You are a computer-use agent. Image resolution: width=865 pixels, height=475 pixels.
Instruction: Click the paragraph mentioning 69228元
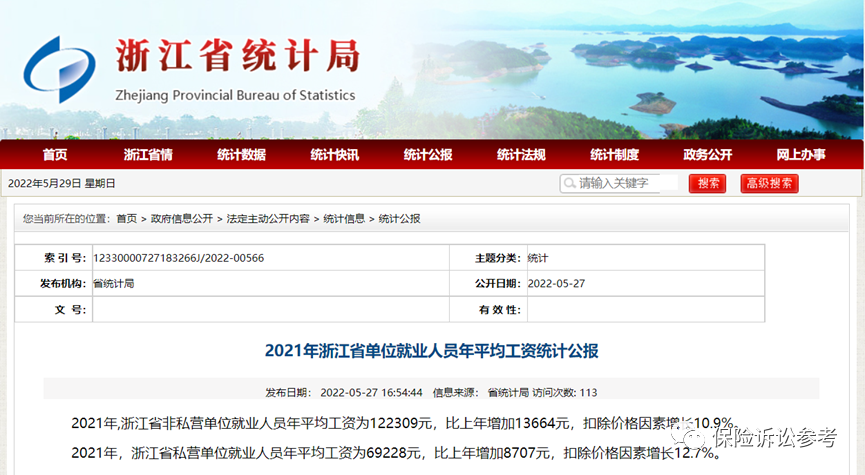click(396, 453)
